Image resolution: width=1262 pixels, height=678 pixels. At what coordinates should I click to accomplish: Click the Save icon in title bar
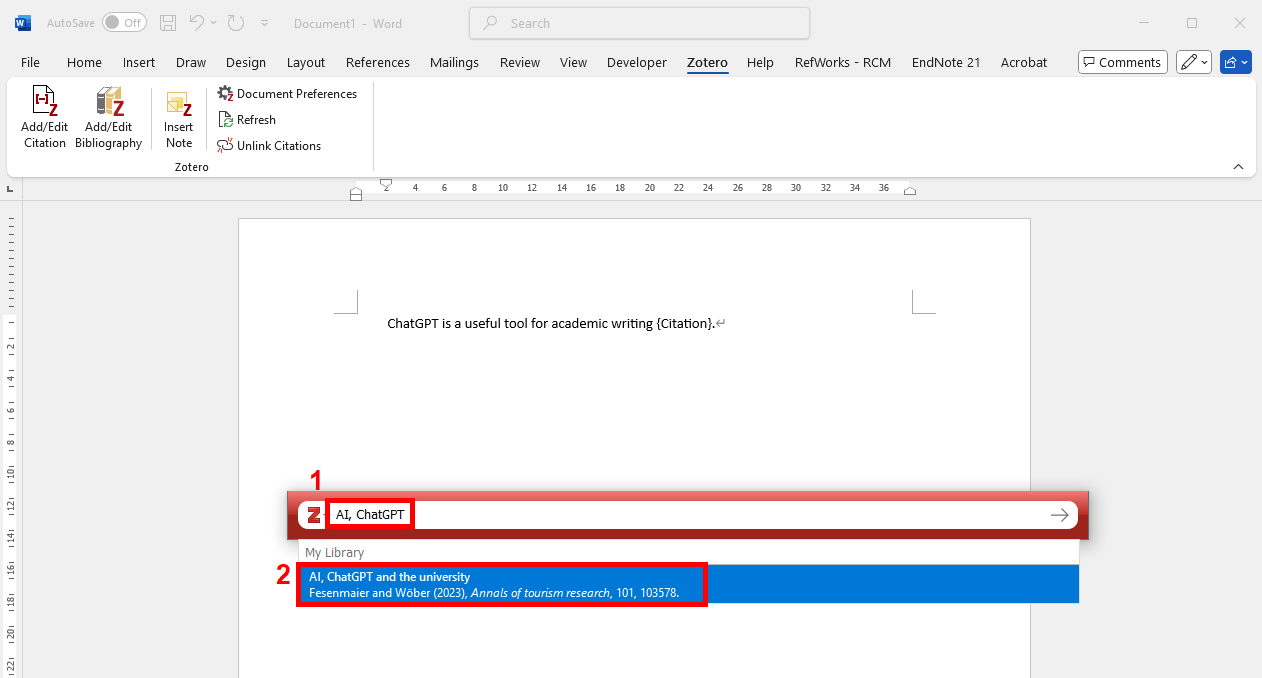pyautogui.click(x=168, y=23)
